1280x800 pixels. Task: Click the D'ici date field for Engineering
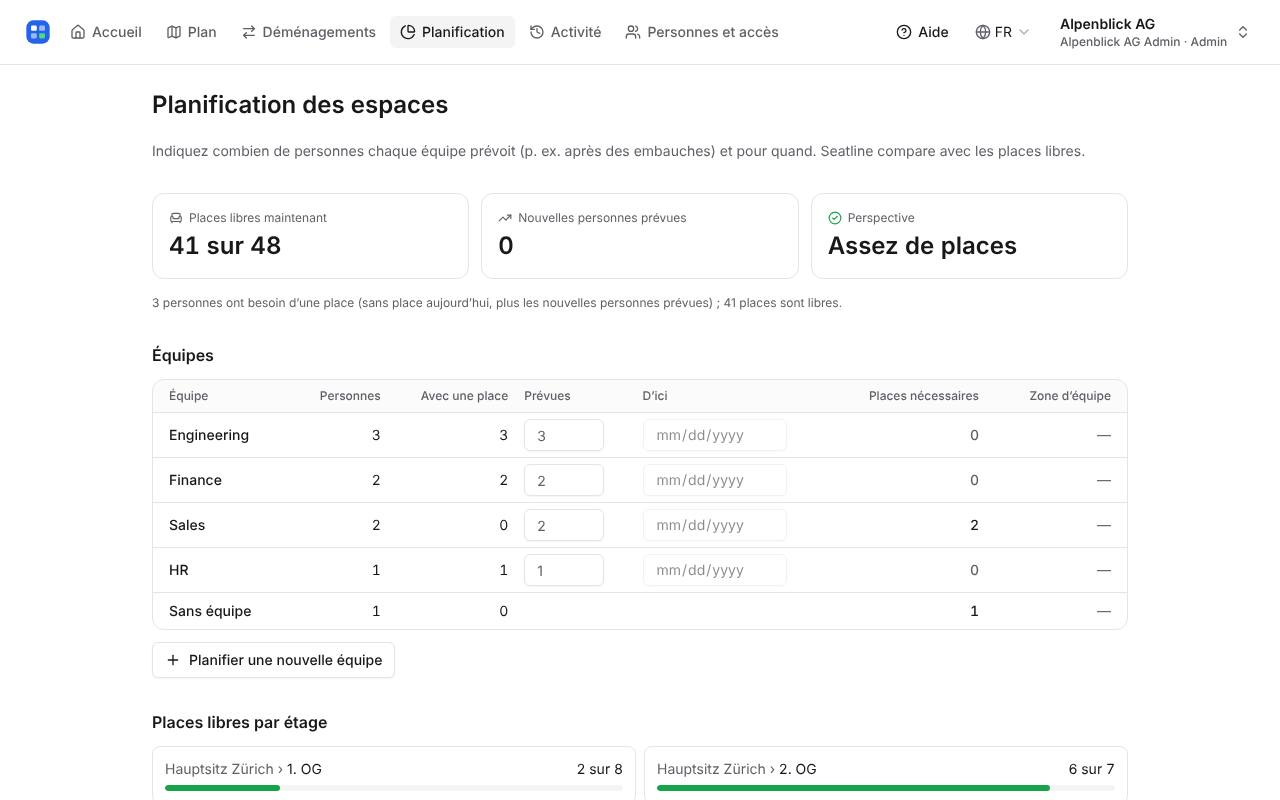click(x=715, y=435)
